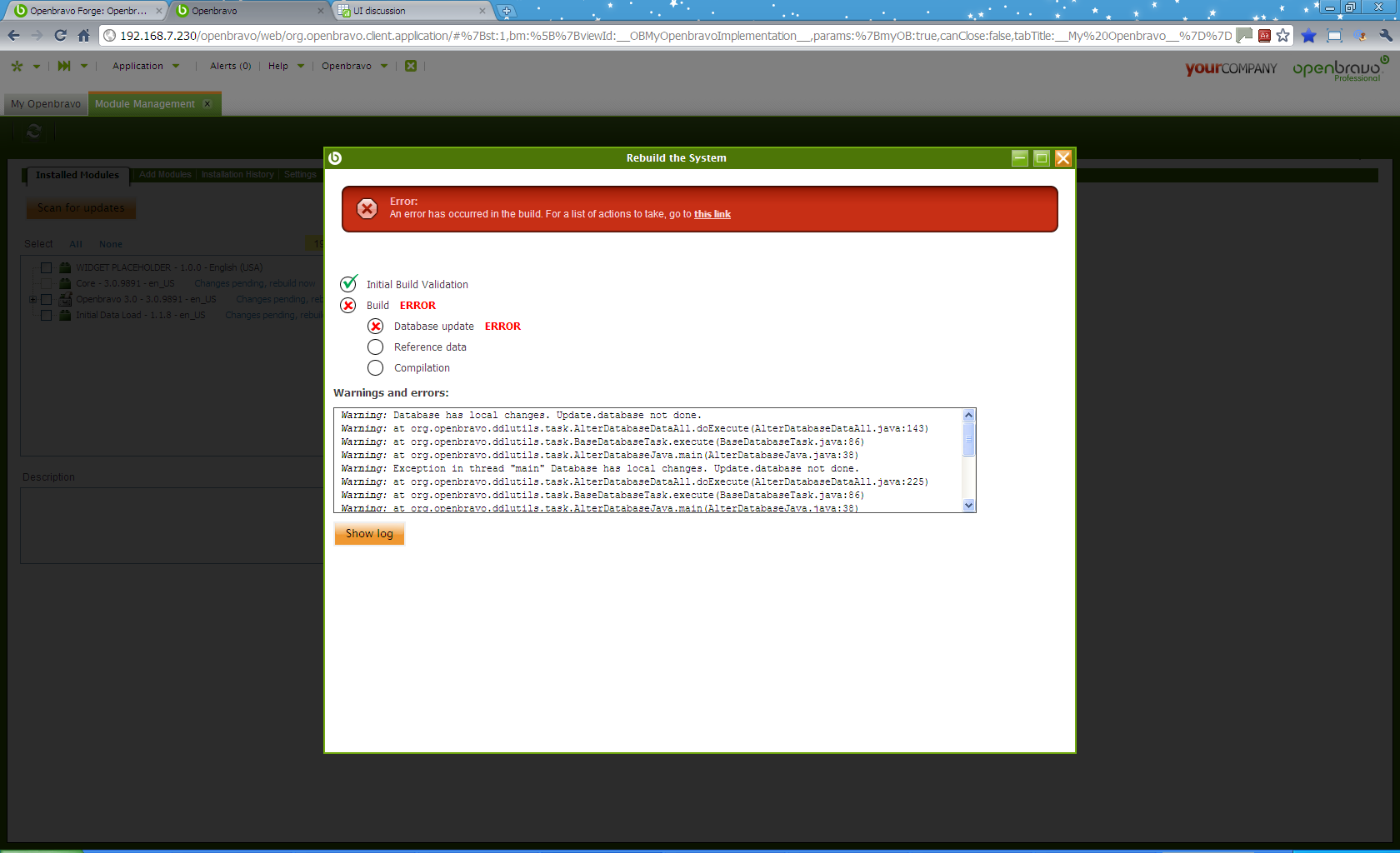Click the Openbravo 3.0 package icon
This screenshot has height=853, width=1400.
pos(65,299)
